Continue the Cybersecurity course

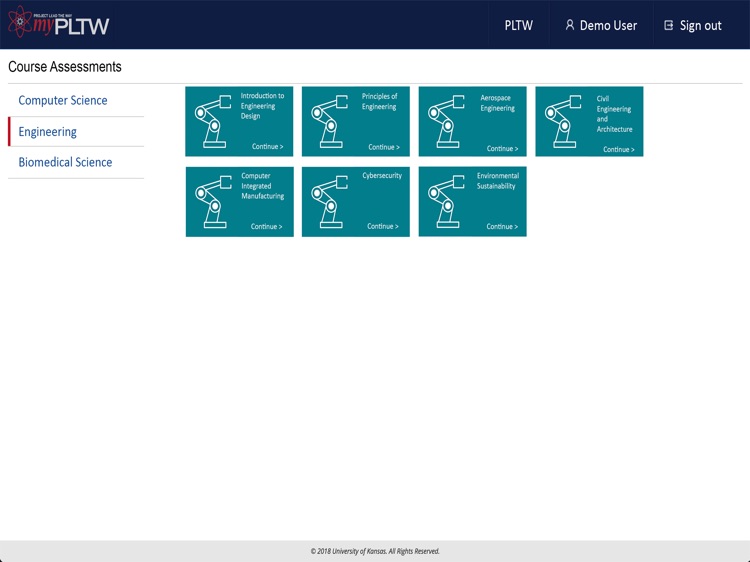click(x=383, y=226)
